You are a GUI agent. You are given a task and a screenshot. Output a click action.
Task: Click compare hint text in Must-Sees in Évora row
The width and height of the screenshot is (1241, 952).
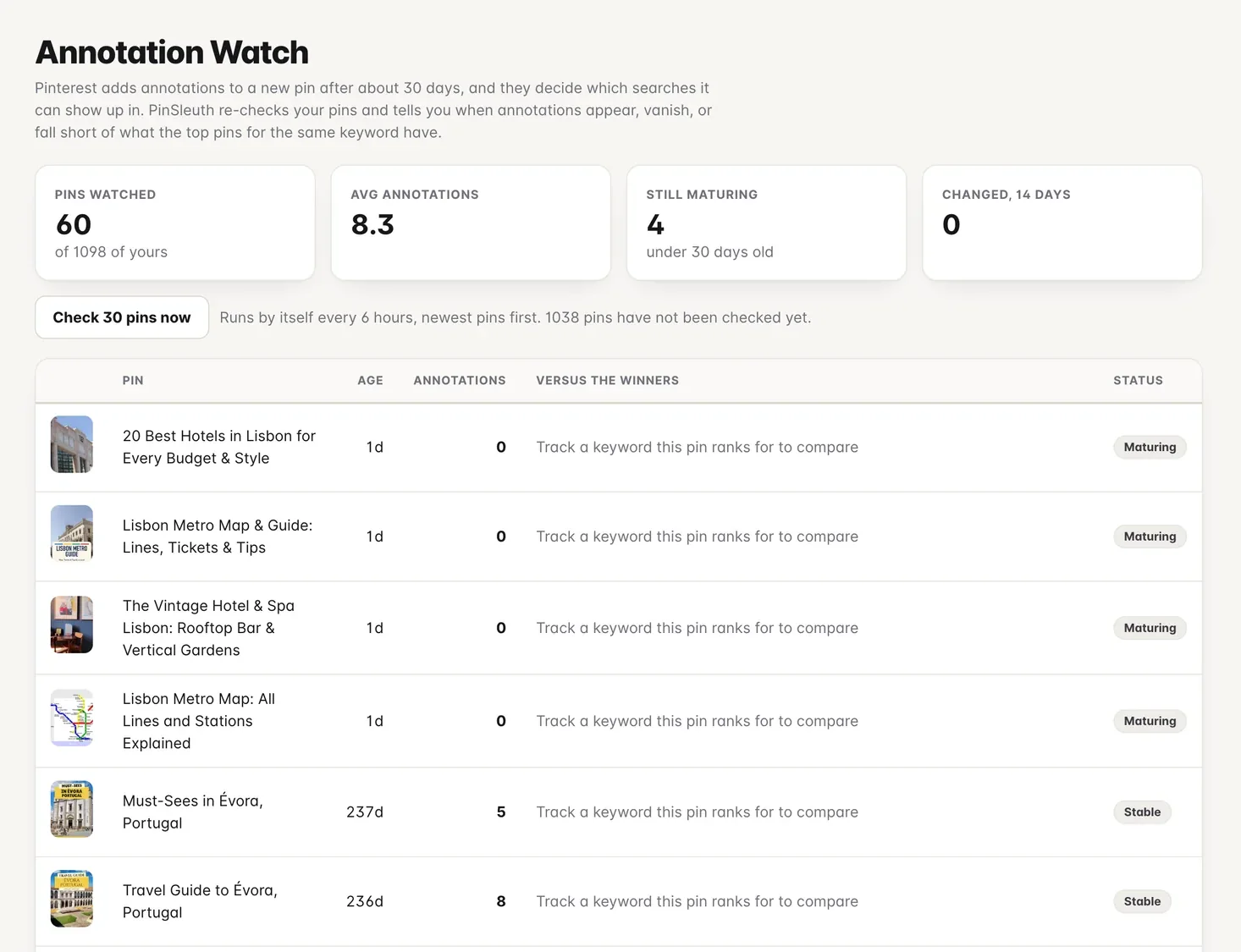pos(697,812)
